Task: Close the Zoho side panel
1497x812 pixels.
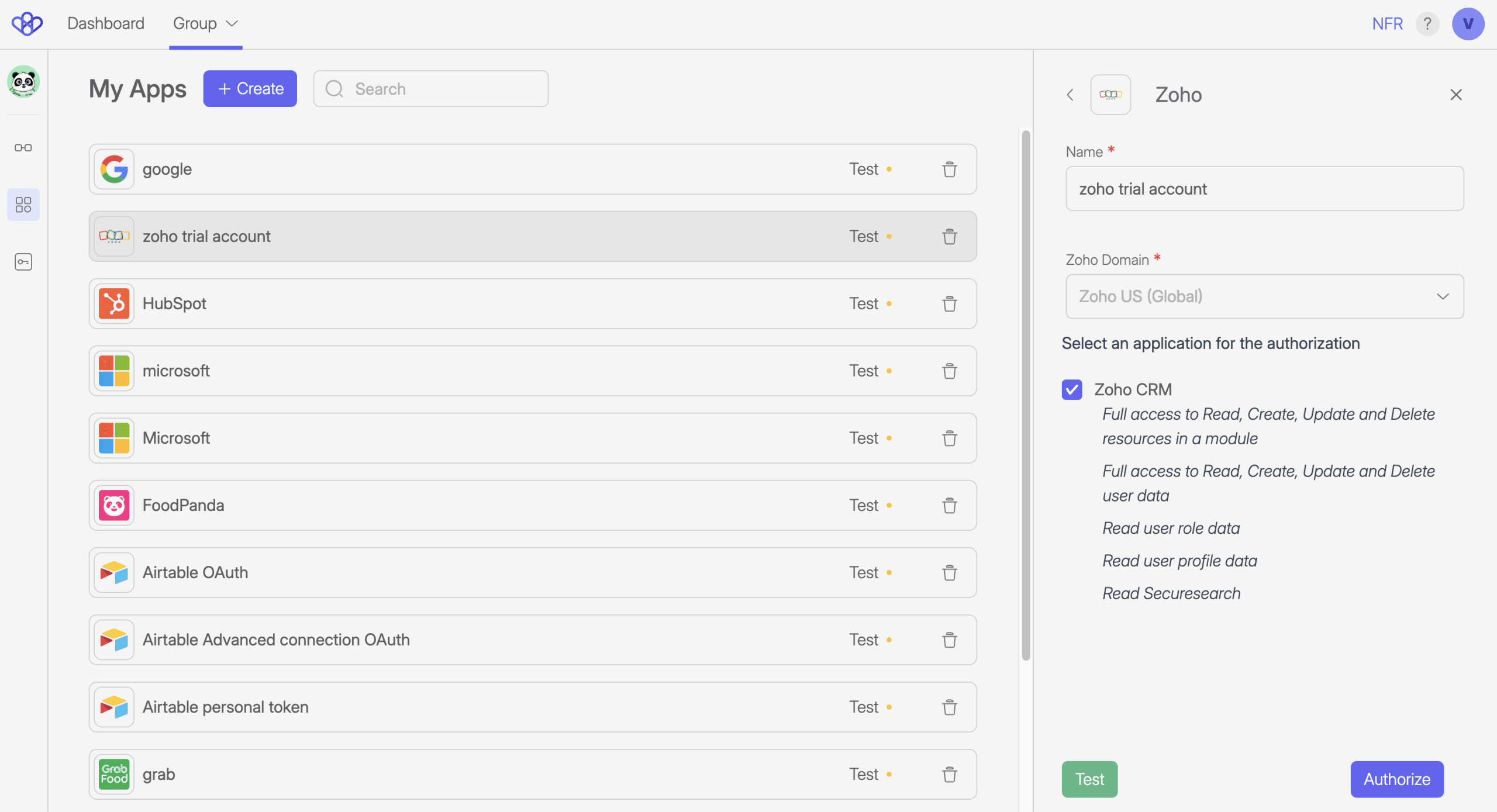Action: tap(1456, 95)
